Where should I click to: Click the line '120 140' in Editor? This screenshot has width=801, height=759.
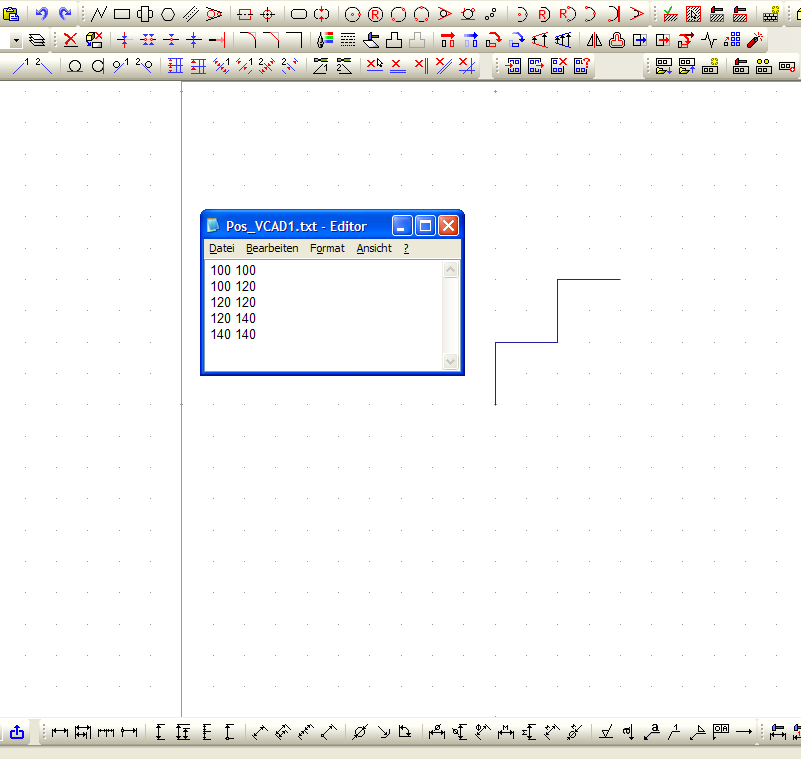[x=233, y=318]
